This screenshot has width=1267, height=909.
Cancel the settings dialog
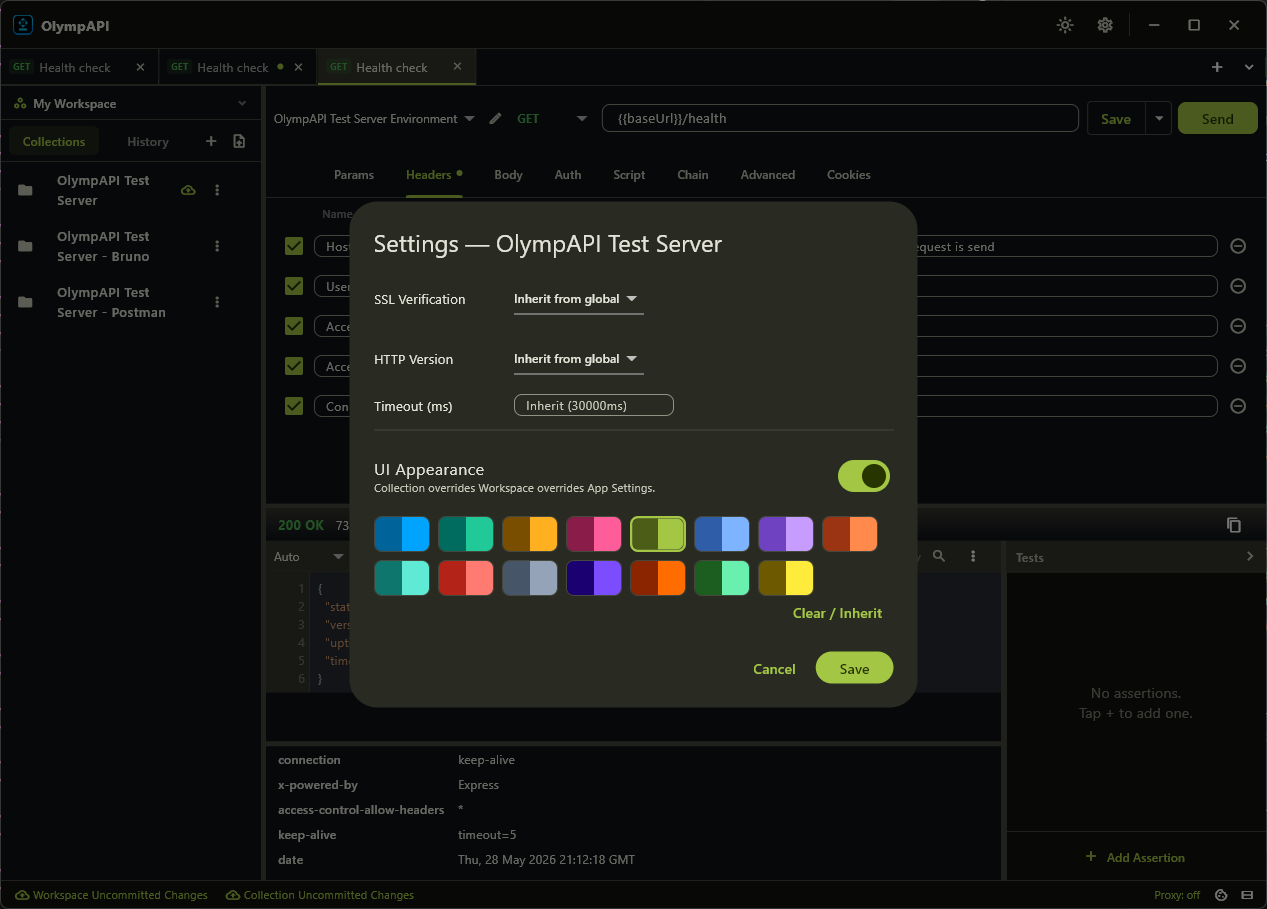[774, 669]
